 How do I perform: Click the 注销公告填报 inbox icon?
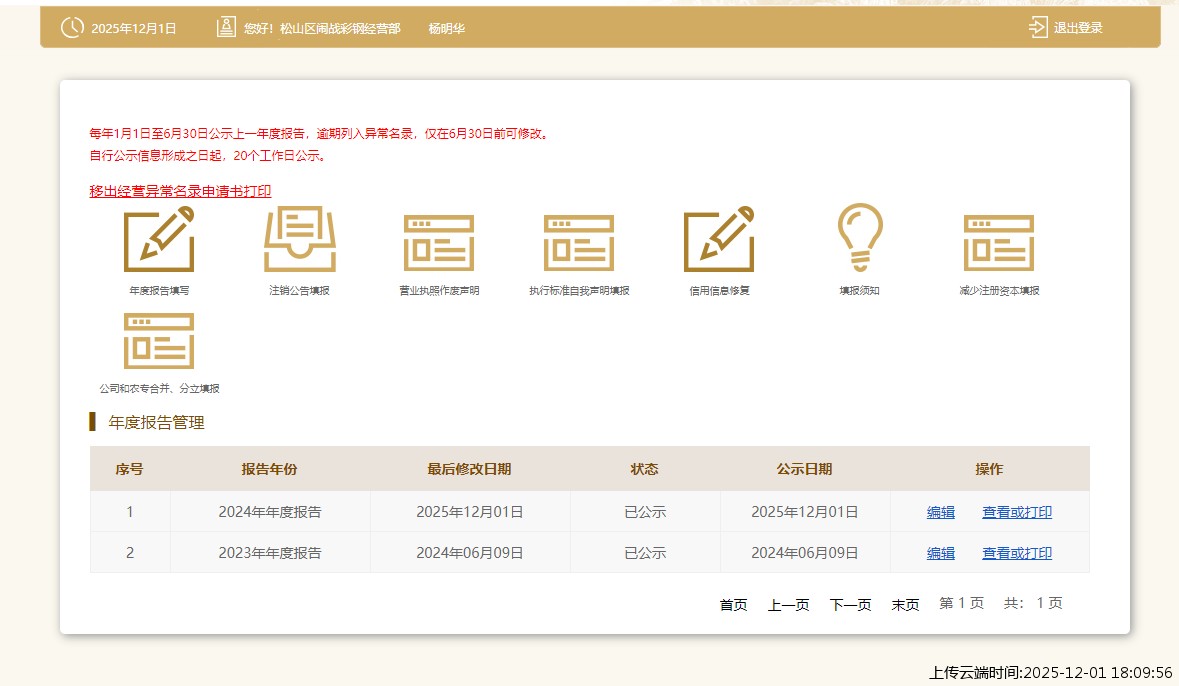click(299, 239)
